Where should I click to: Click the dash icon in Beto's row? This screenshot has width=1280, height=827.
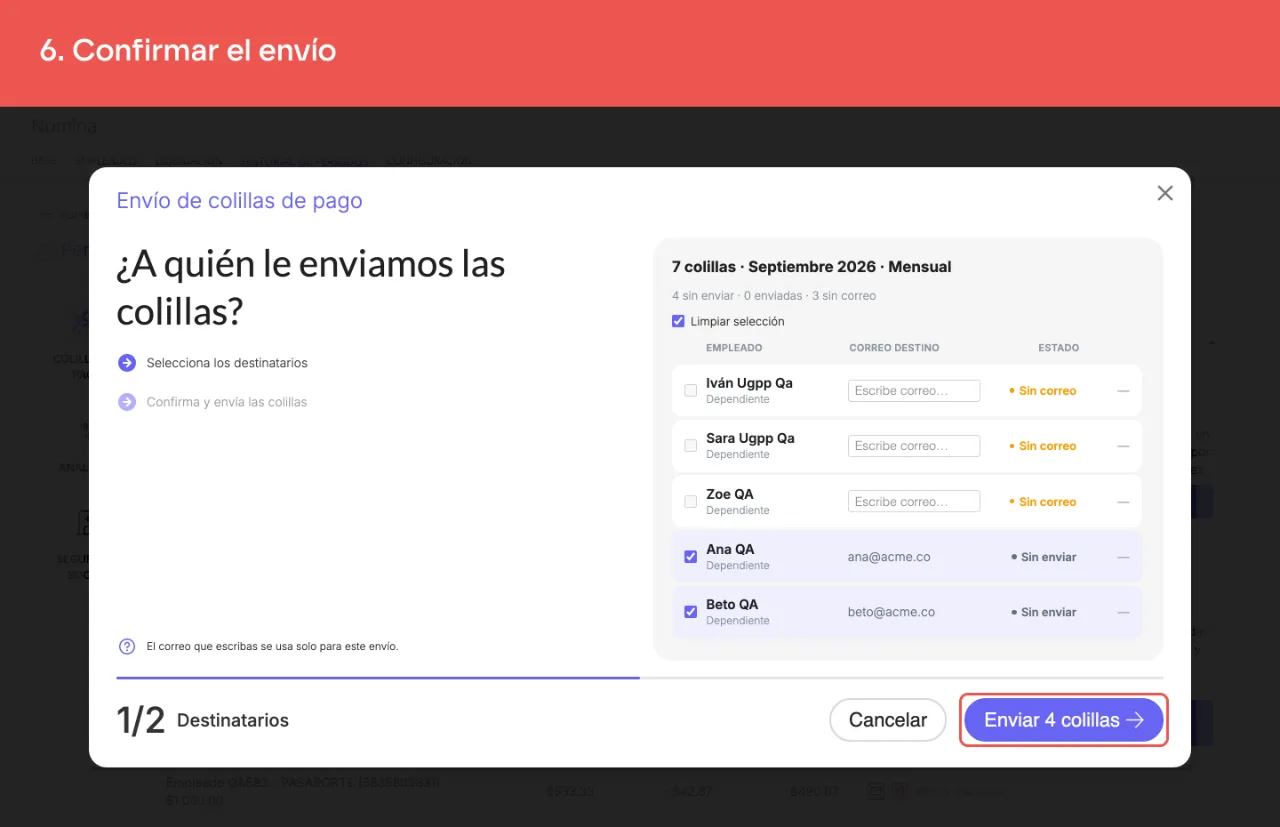pos(1123,612)
